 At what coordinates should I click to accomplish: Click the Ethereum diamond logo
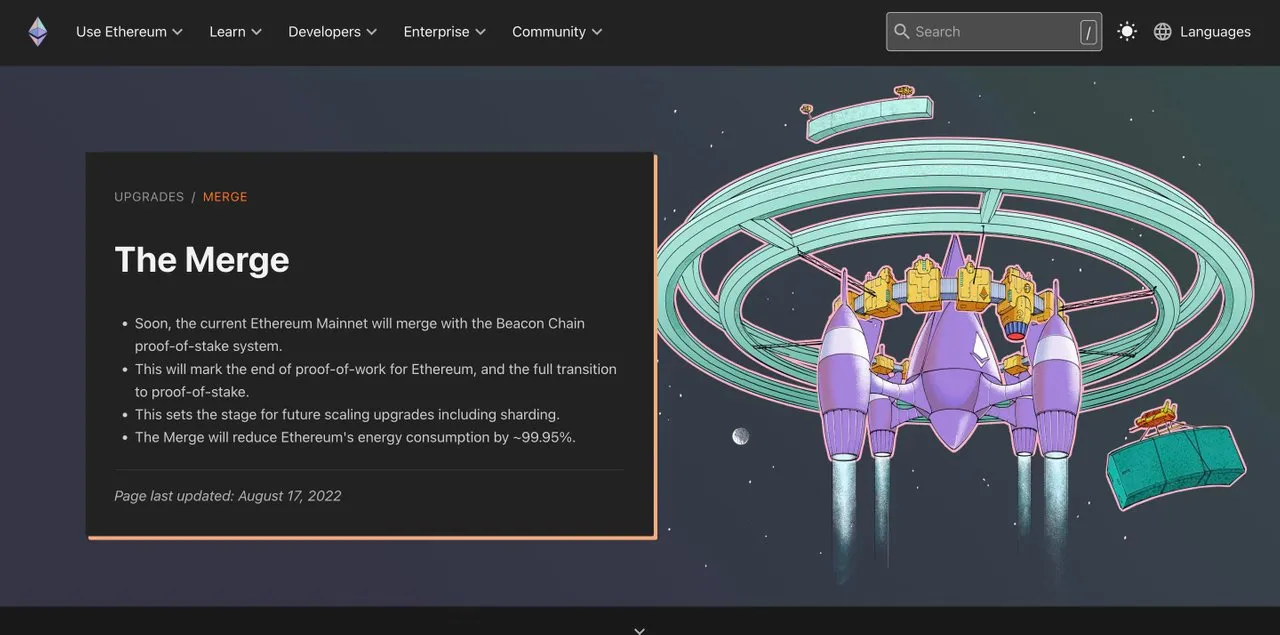38,32
